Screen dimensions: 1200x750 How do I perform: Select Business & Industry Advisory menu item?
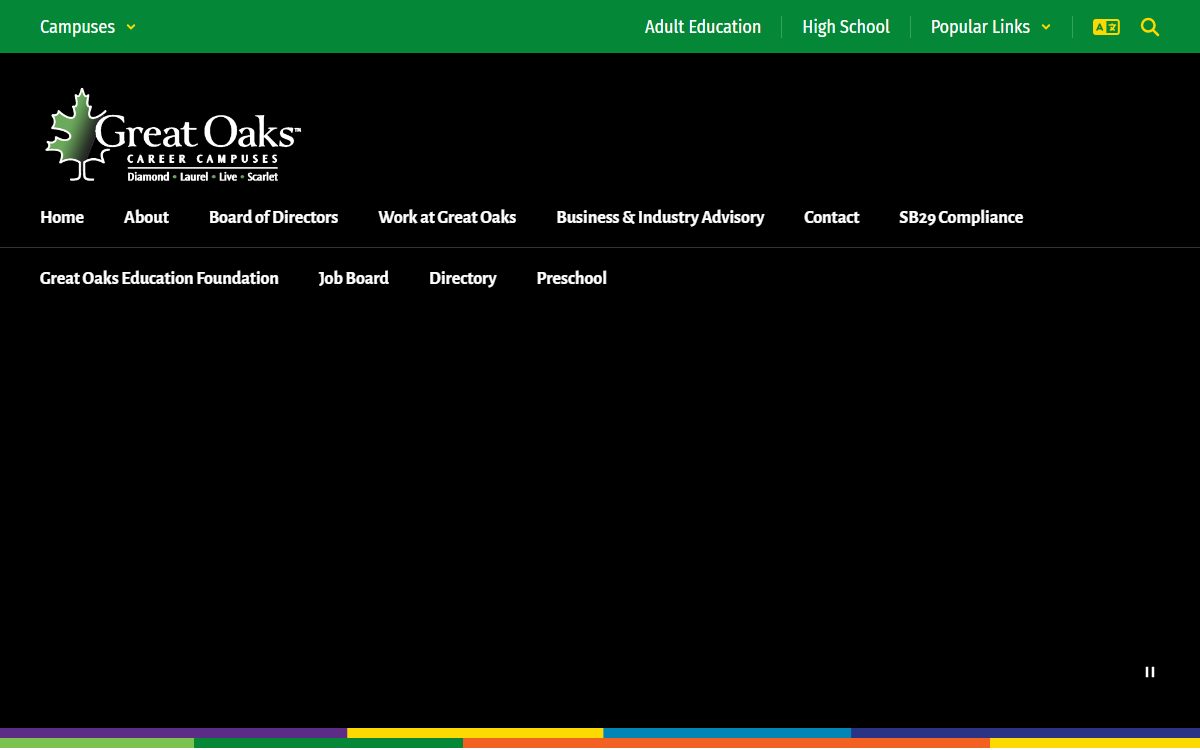(660, 217)
